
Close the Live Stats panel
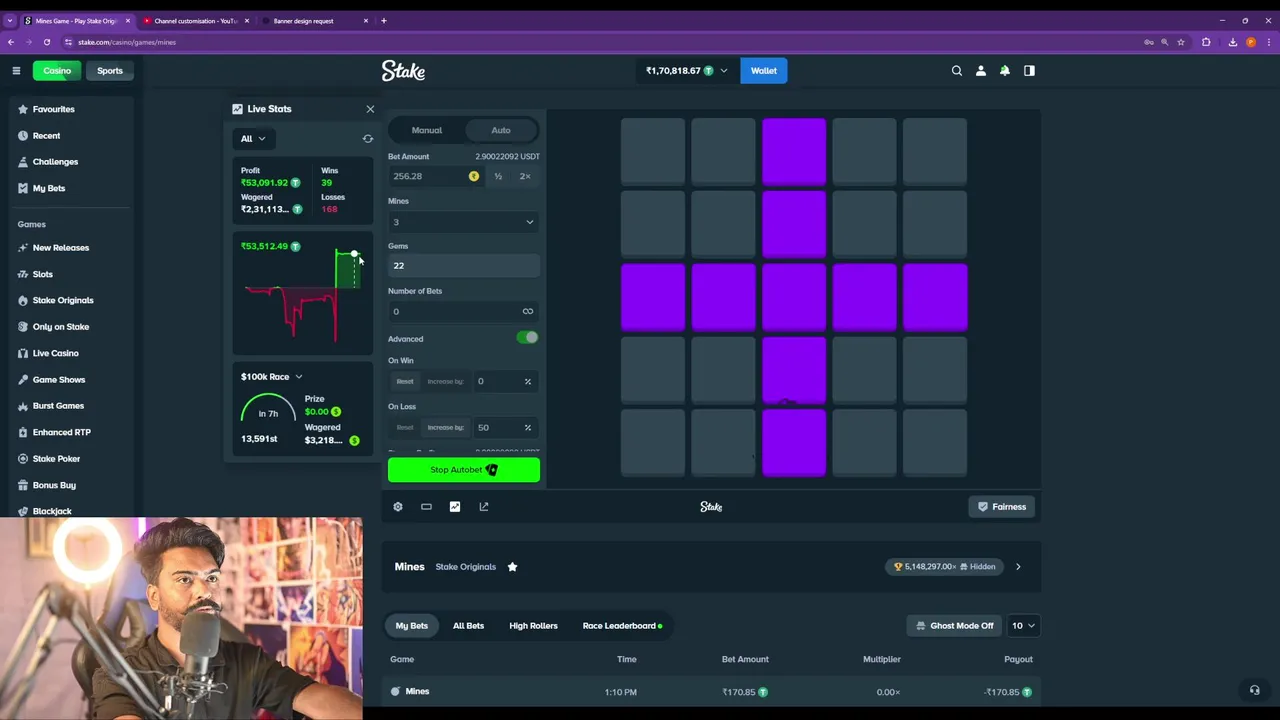[x=370, y=109]
